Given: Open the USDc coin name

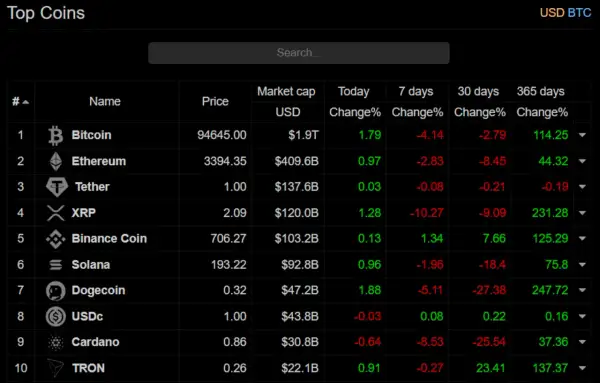Looking at the screenshot, I should click(x=87, y=316).
